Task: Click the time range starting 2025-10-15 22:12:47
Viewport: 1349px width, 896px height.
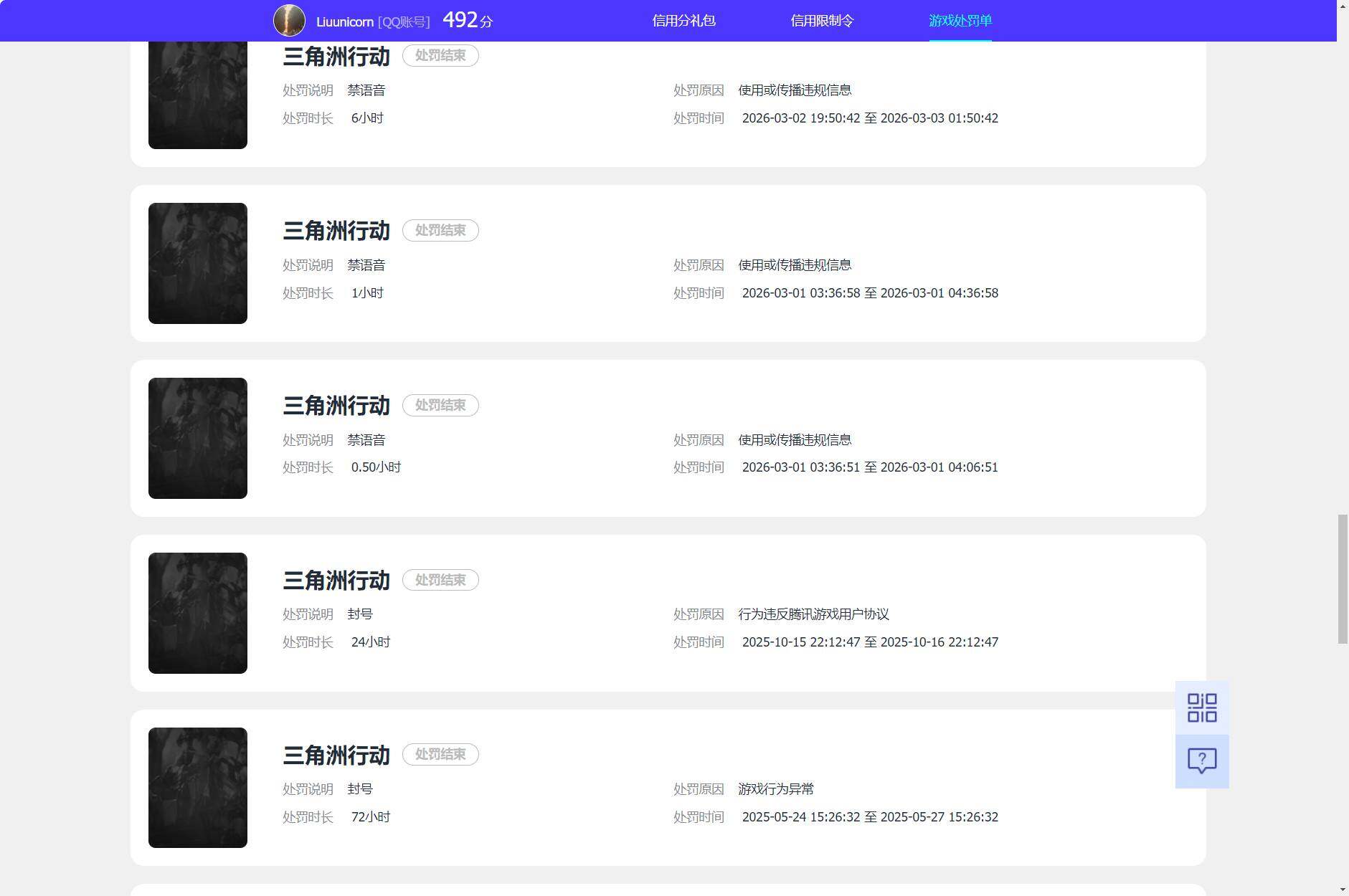Action: [870, 642]
